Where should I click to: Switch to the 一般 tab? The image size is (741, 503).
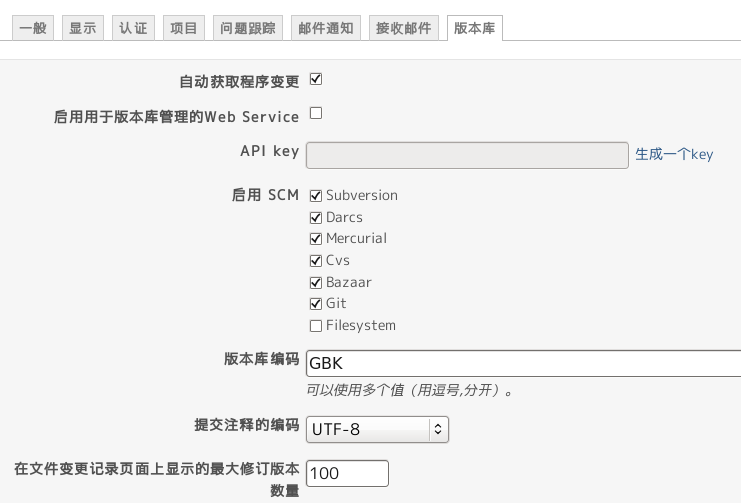[x=33, y=28]
